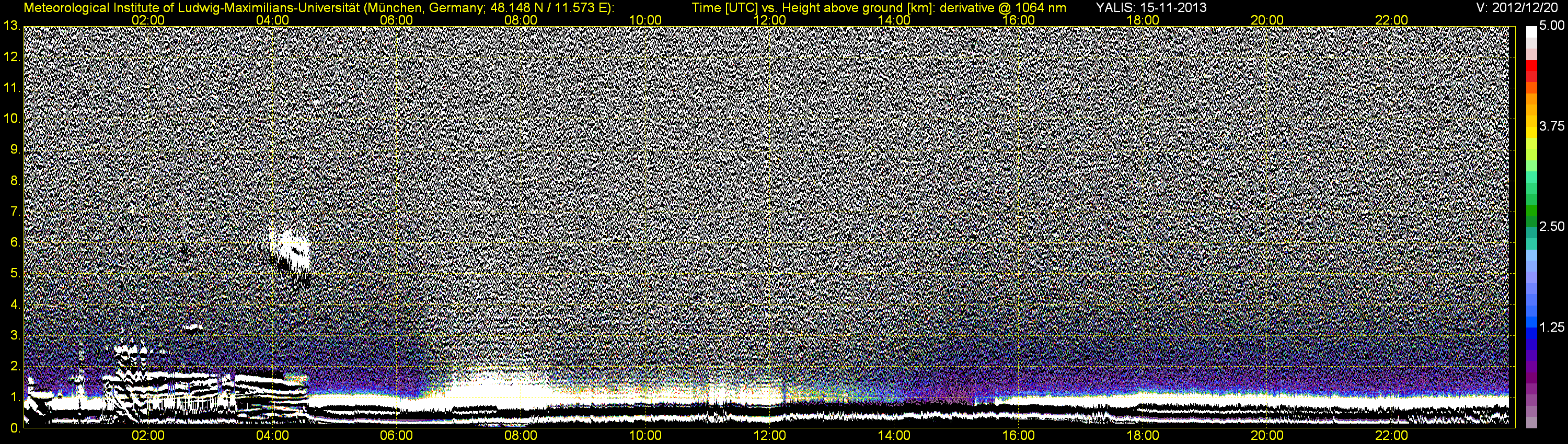The height and width of the screenshot is (444, 1568).
Task: Click the small white cloud streak near 02:45 at 3 km
Action: click(x=193, y=328)
